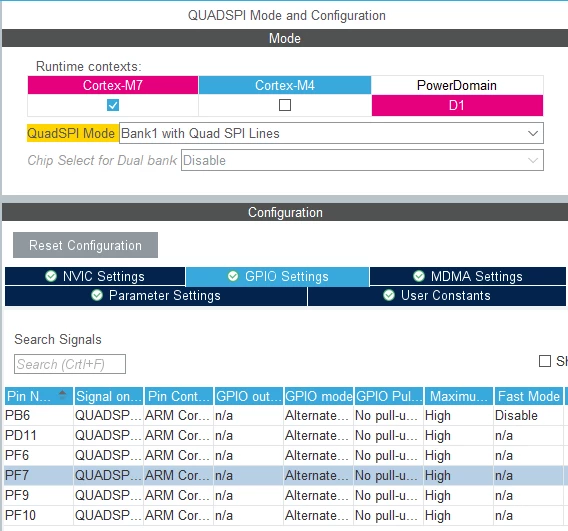Select the GPIO Settings tab
The image size is (568, 531).
(x=277, y=276)
